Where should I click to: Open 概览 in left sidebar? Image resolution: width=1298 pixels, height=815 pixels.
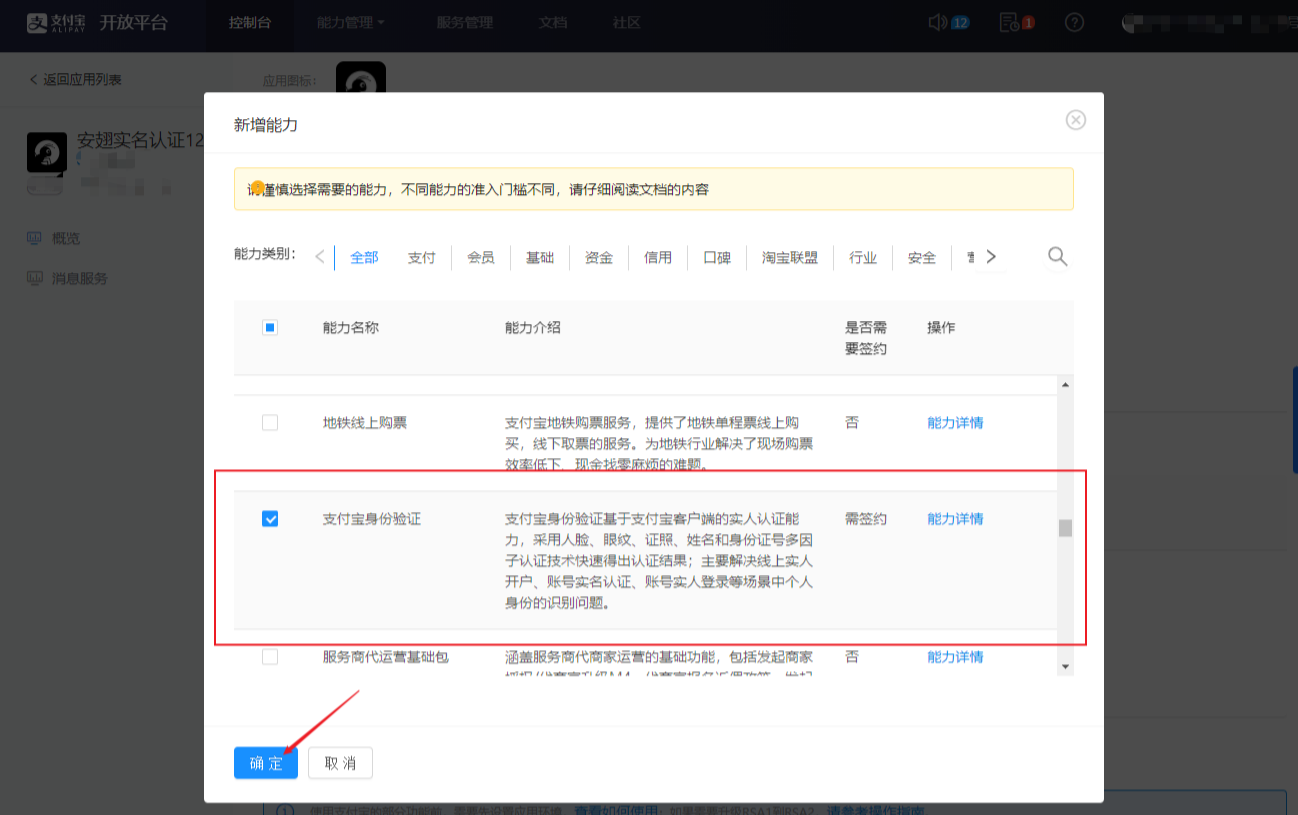pos(66,238)
